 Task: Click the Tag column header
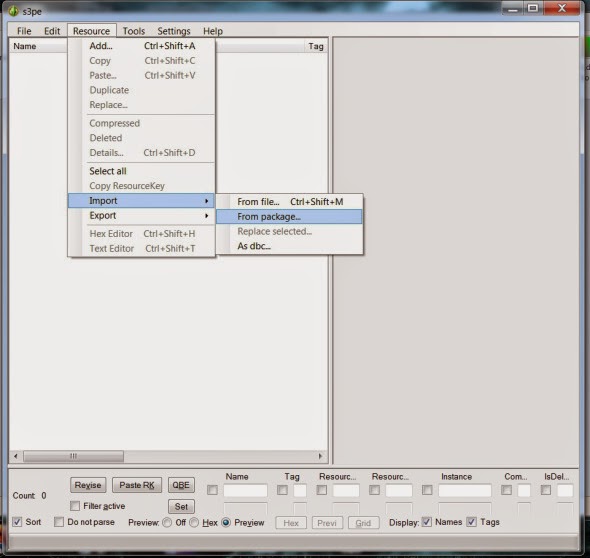(316, 46)
